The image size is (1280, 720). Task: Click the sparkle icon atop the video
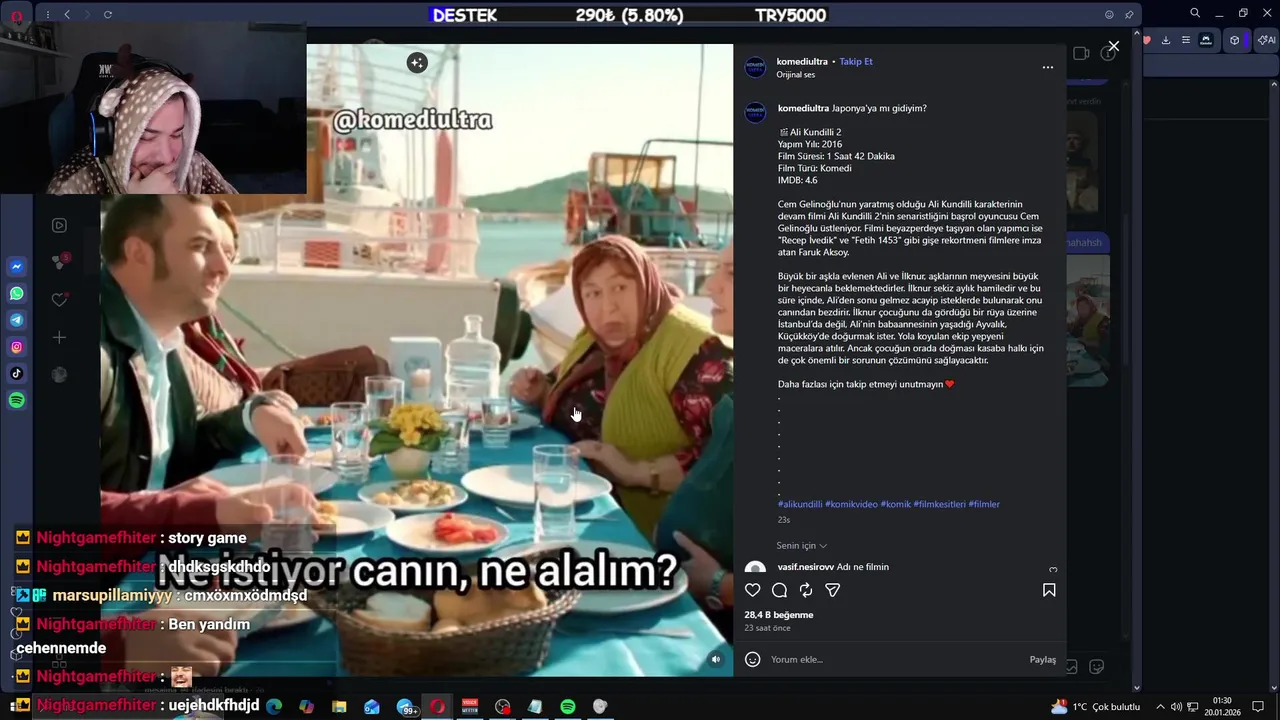(417, 63)
